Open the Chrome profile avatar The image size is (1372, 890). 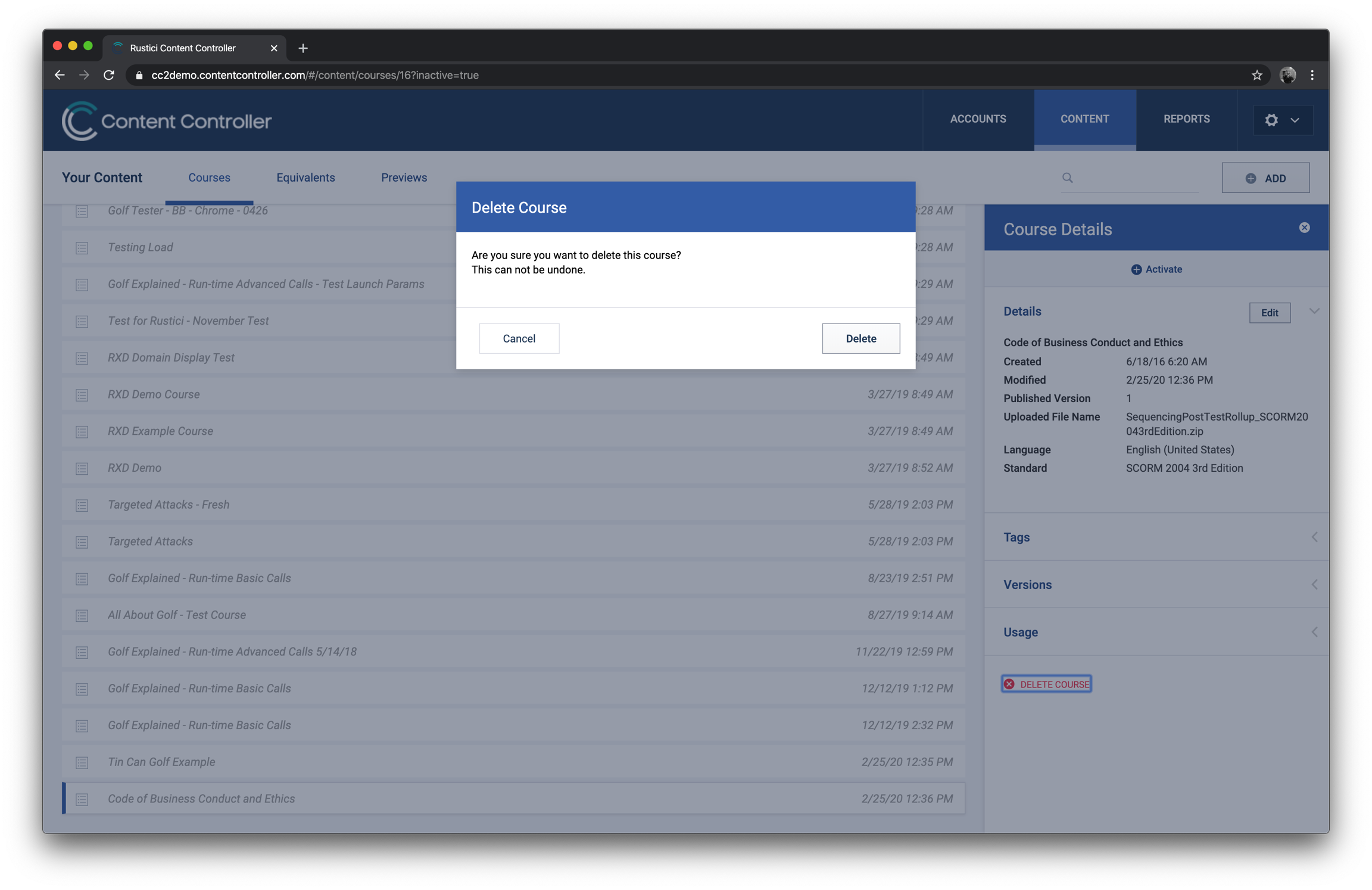(1287, 75)
